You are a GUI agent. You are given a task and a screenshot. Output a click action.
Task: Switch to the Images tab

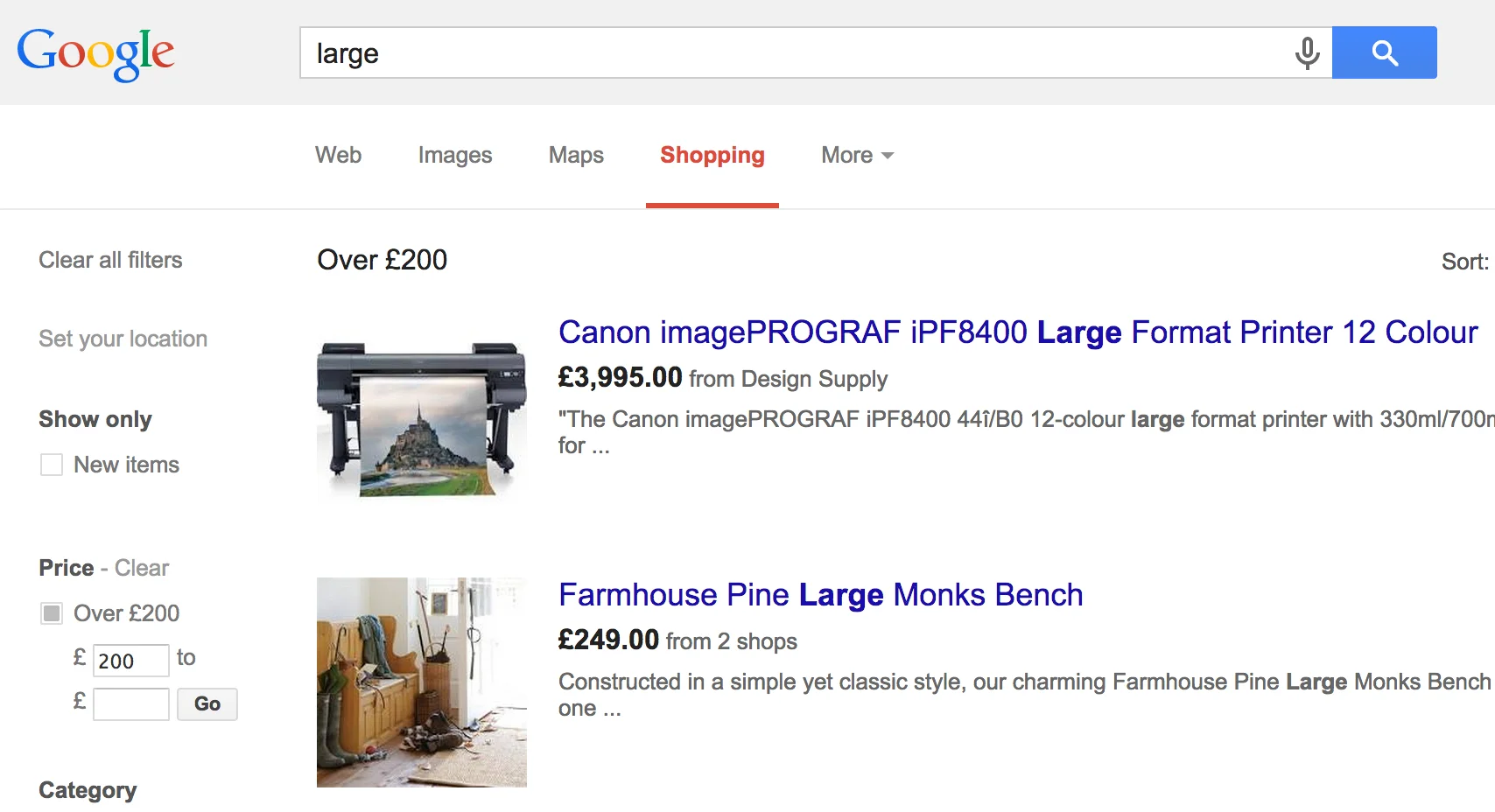pos(454,156)
